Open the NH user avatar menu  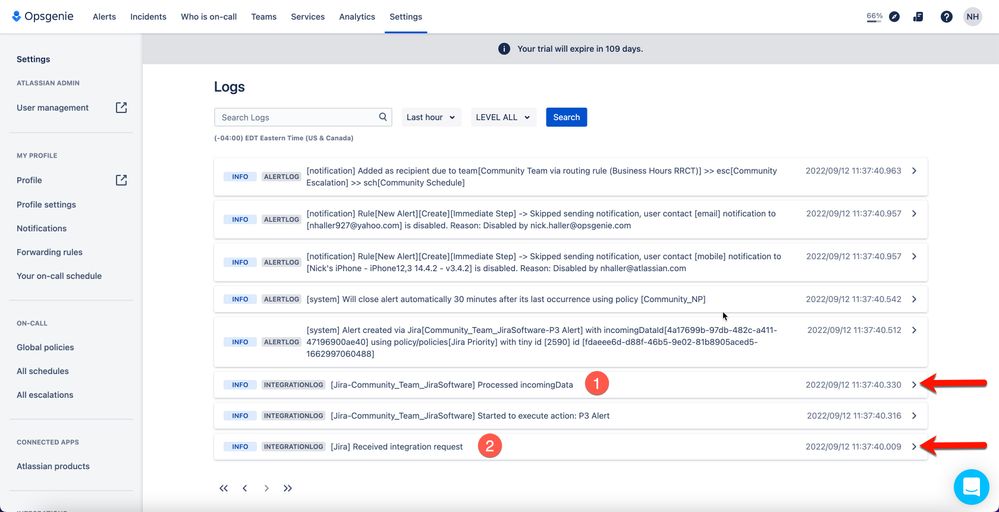click(x=972, y=17)
